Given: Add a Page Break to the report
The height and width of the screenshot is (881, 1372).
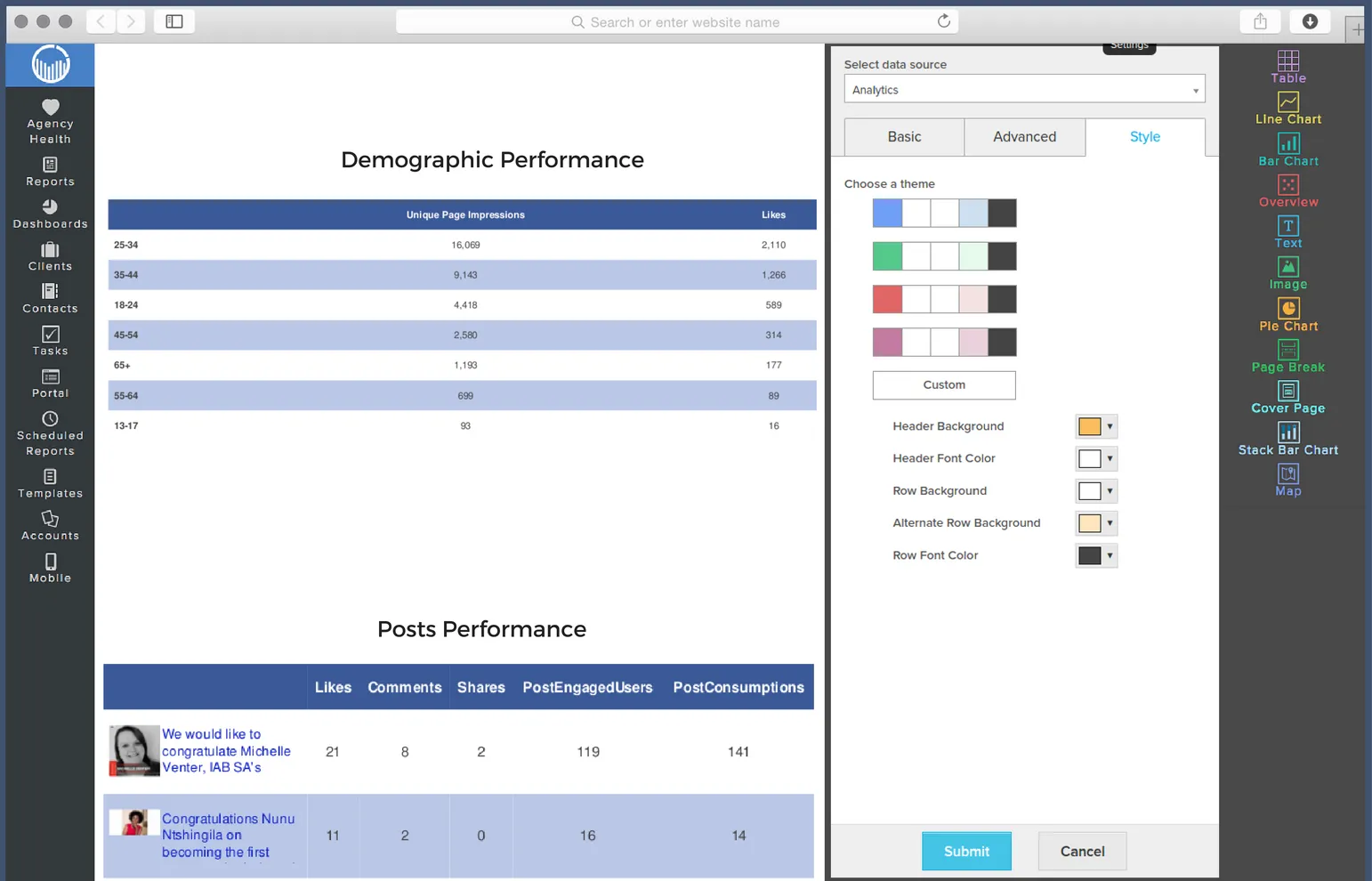Looking at the screenshot, I should (x=1287, y=358).
